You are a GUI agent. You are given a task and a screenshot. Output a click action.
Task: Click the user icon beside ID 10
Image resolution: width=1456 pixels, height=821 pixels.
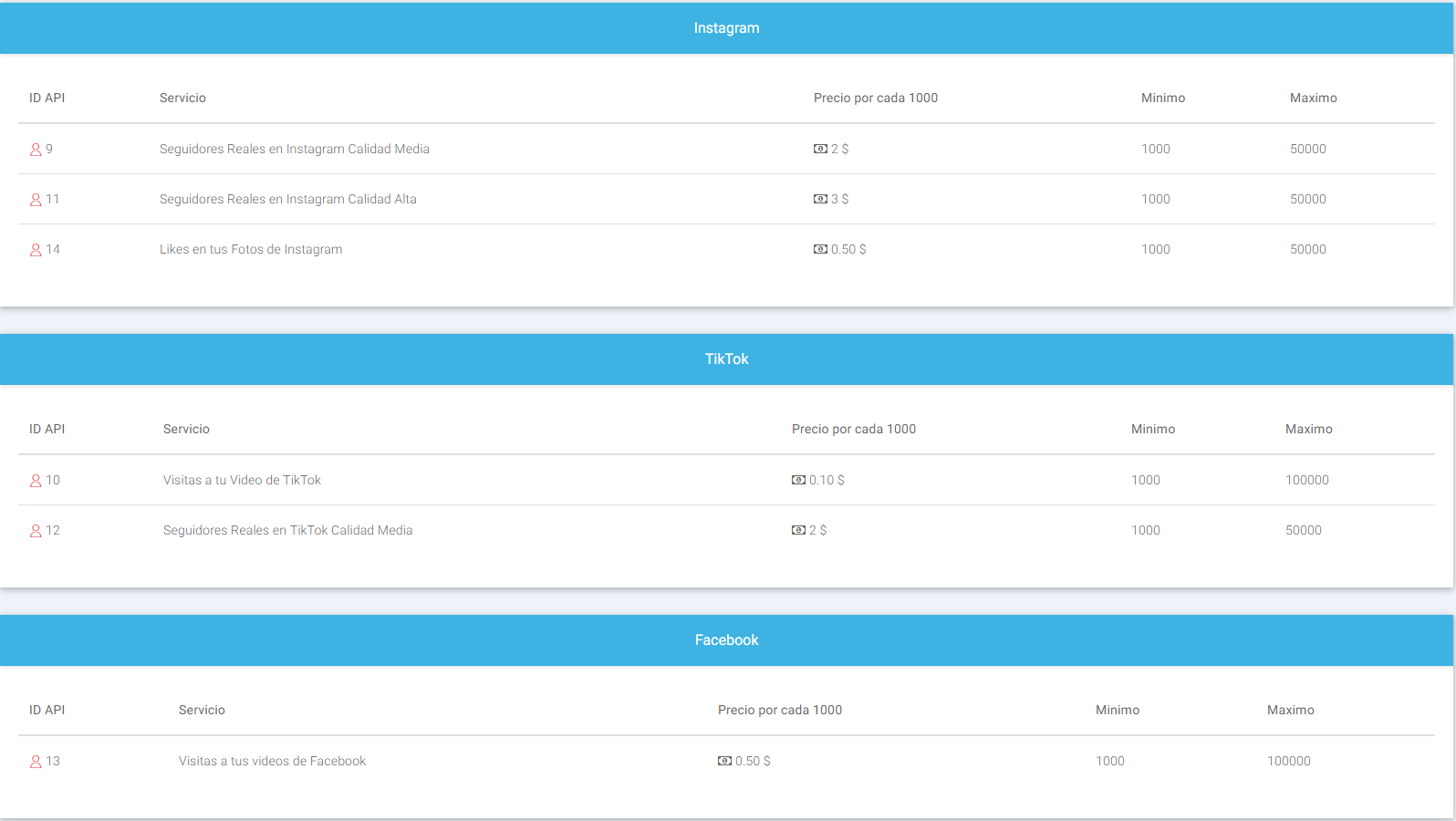(x=36, y=481)
